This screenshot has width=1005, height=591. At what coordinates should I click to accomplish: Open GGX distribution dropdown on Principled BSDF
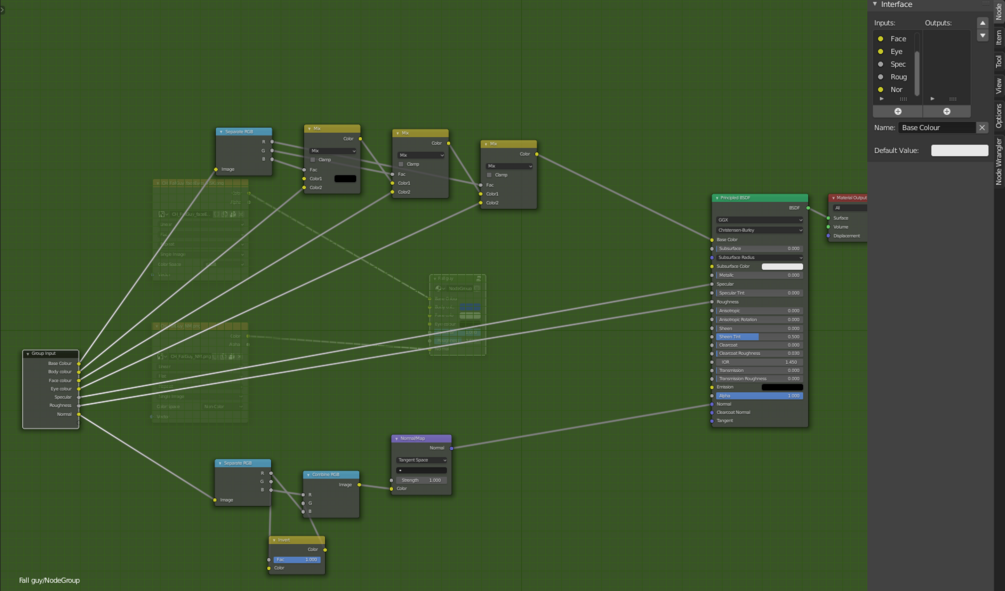point(760,220)
